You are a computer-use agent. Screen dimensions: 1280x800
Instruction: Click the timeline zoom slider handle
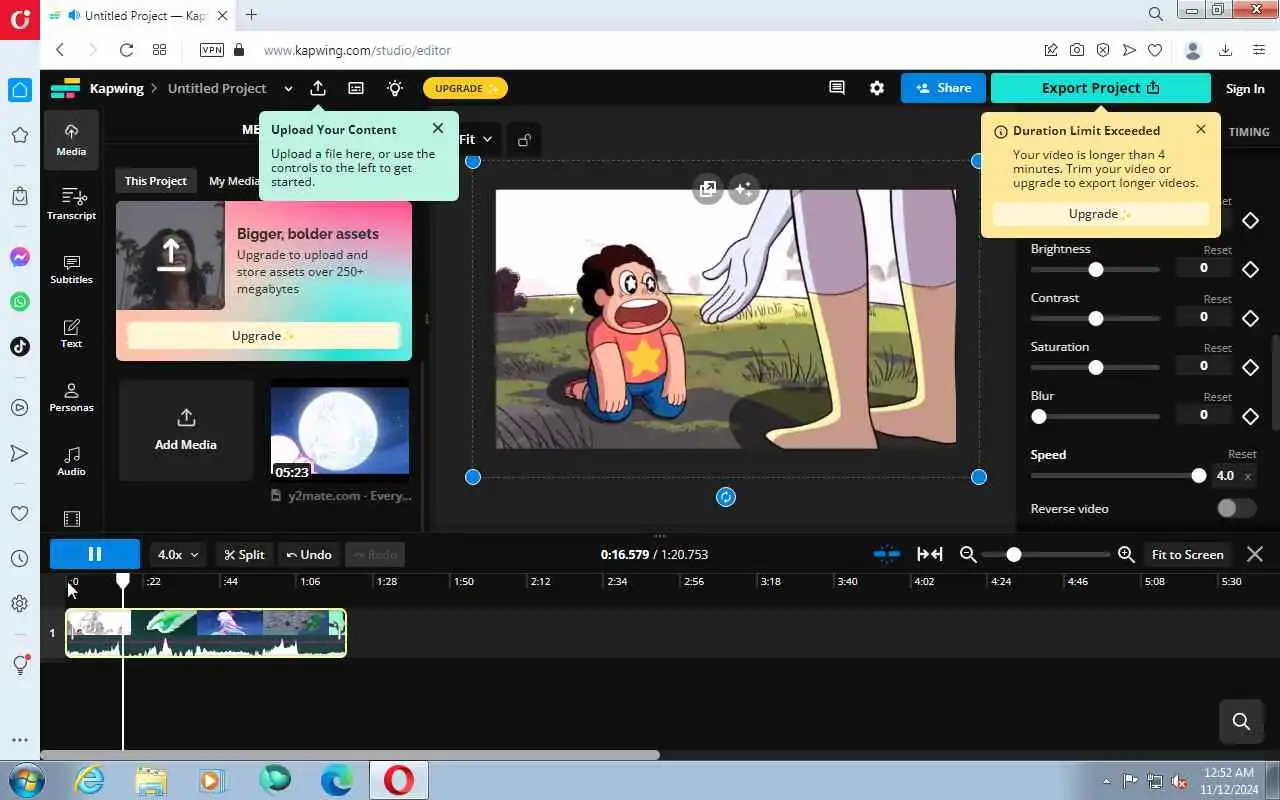point(1014,554)
